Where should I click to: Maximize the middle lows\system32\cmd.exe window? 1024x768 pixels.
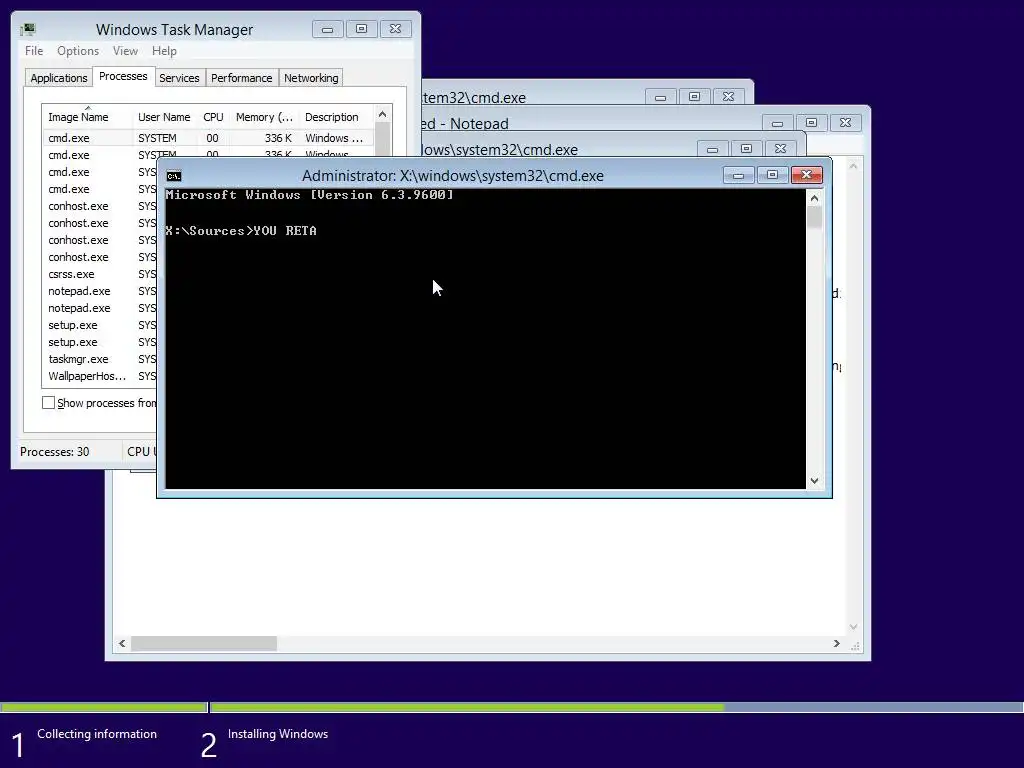coord(746,149)
